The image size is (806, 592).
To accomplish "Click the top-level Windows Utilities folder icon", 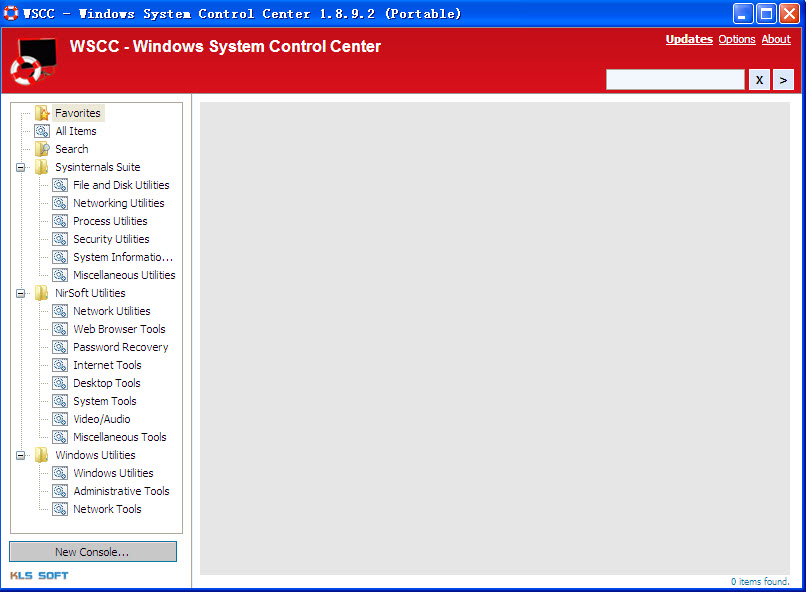I will (42, 455).
